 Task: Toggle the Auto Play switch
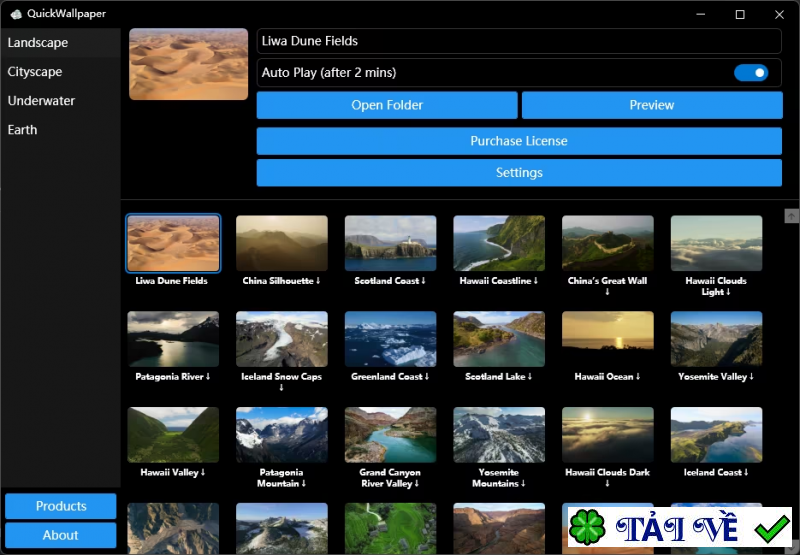point(751,73)
